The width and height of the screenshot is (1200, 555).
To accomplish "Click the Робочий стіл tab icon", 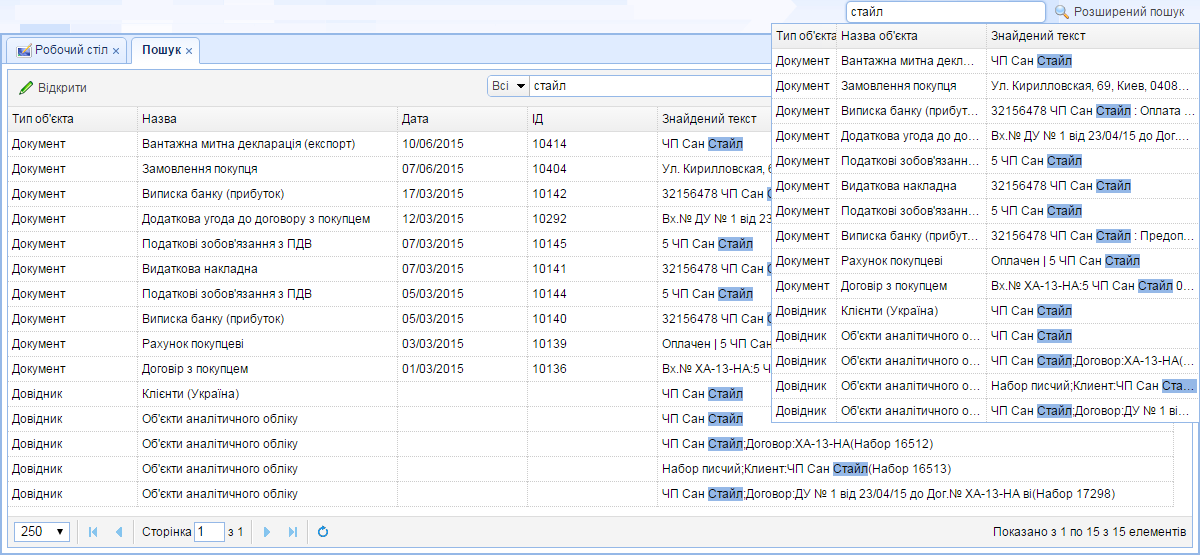I will point(25,49).
